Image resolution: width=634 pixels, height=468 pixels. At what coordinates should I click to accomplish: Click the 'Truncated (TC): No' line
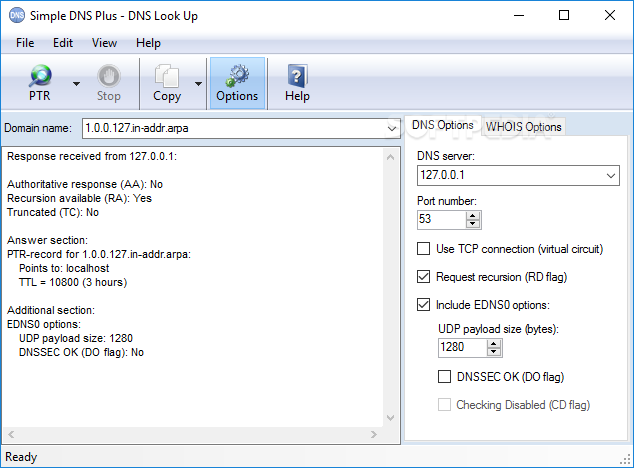point(53,212)
